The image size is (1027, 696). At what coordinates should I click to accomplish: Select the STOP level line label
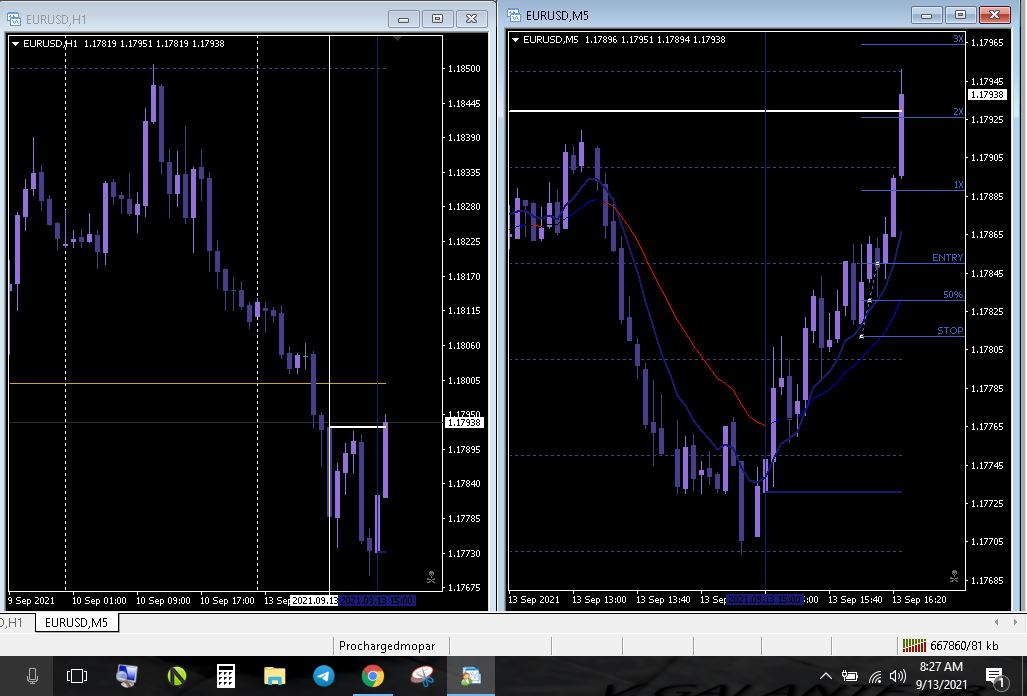tap(950, 331)
